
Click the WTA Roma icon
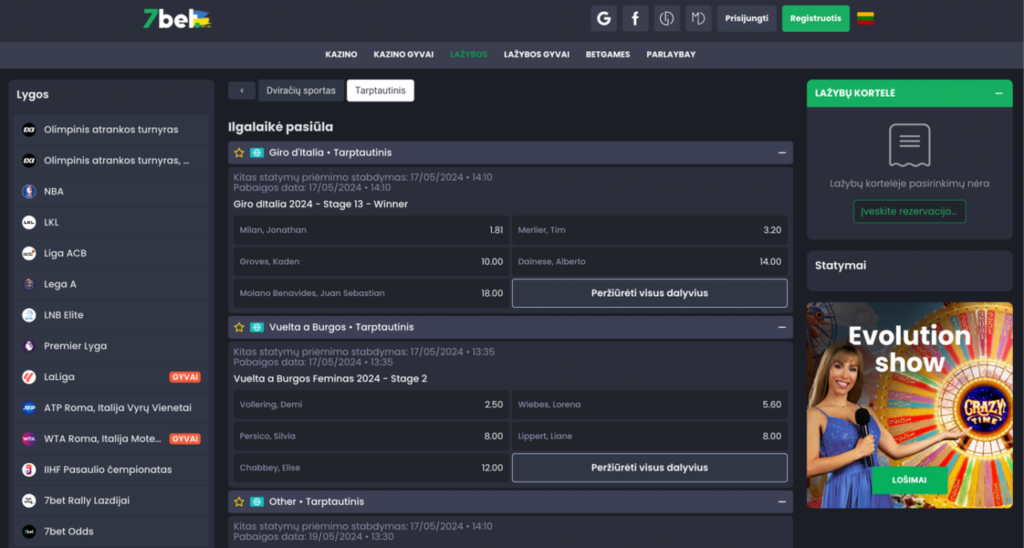pyautogui.click(x=29, y=438)
